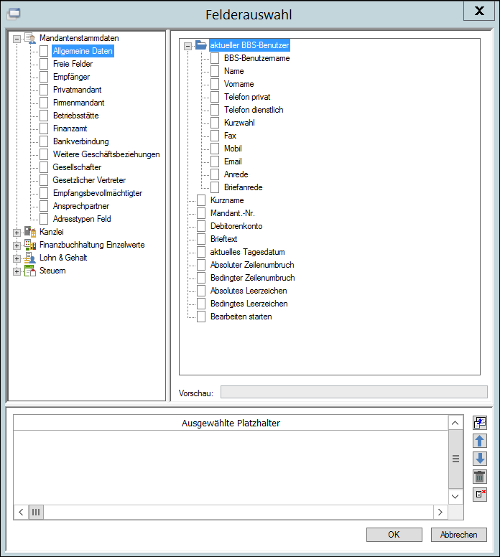Select the Adresstypen Feld entry
The image size is (500, 557).
[82, 219]
